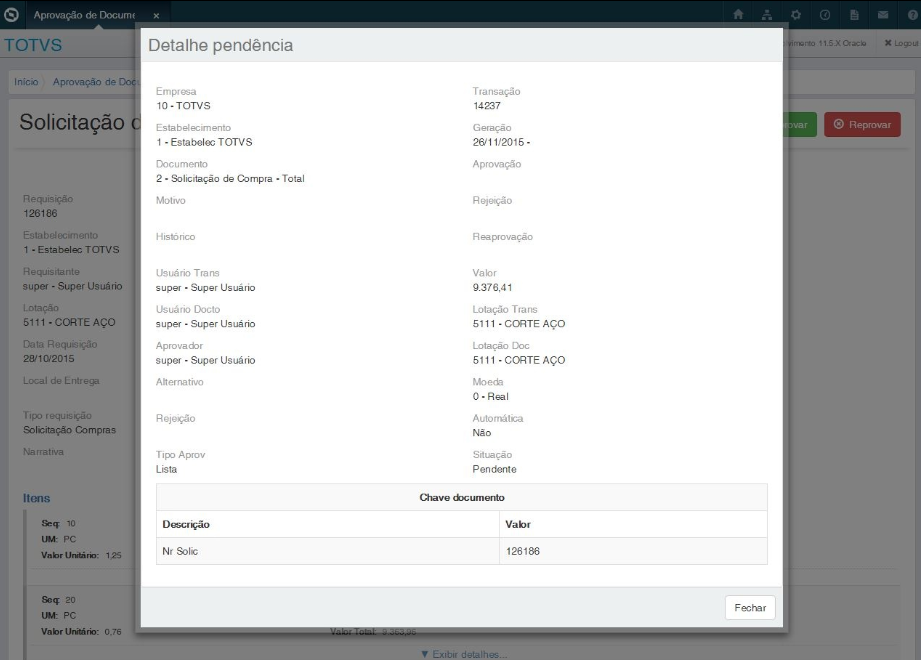Open the settings gear icon
Screen dimensions: 921x660
click(796, 15)
